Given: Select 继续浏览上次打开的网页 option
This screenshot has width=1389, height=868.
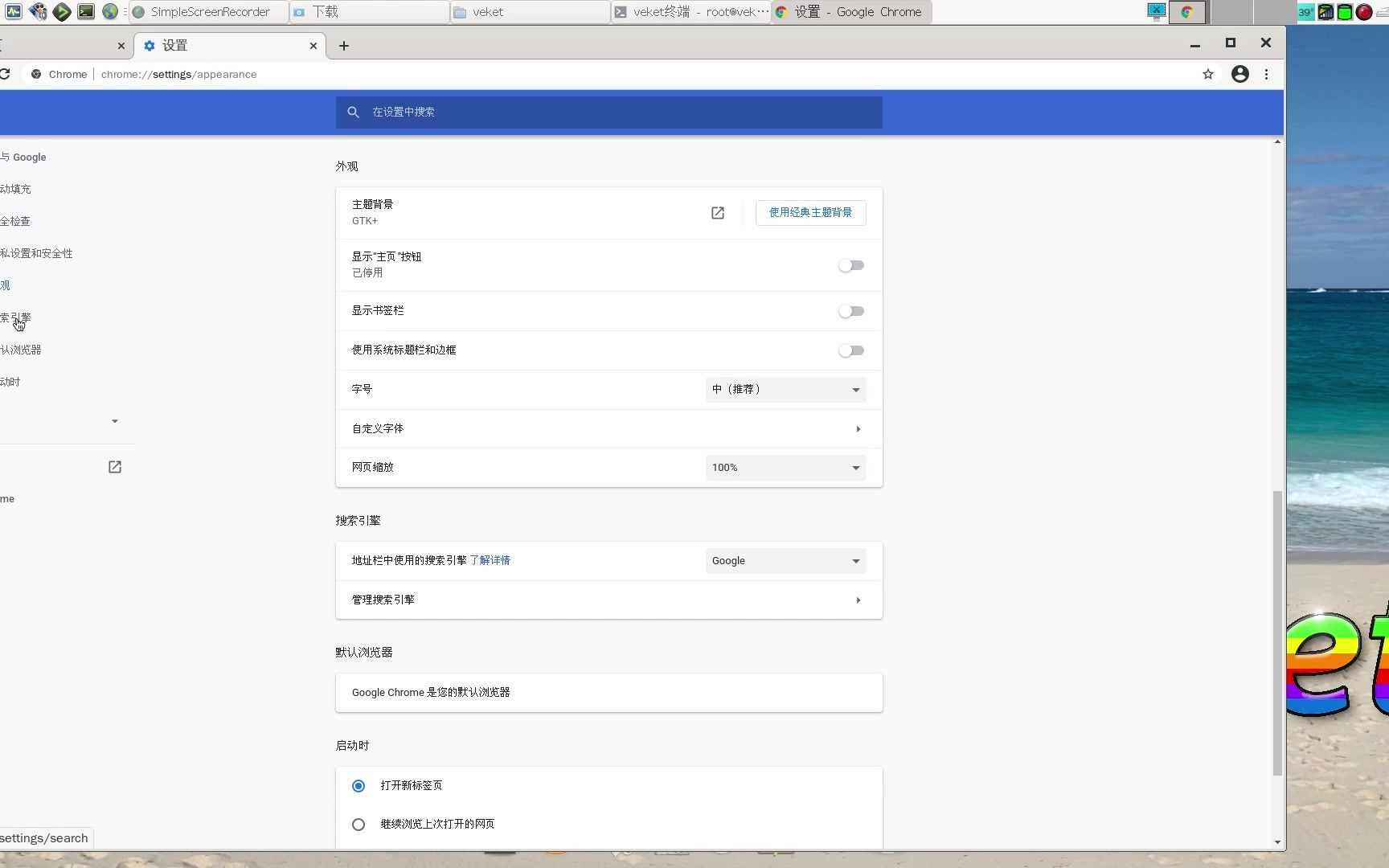Looking at the screenshot, I should [359, 824].
